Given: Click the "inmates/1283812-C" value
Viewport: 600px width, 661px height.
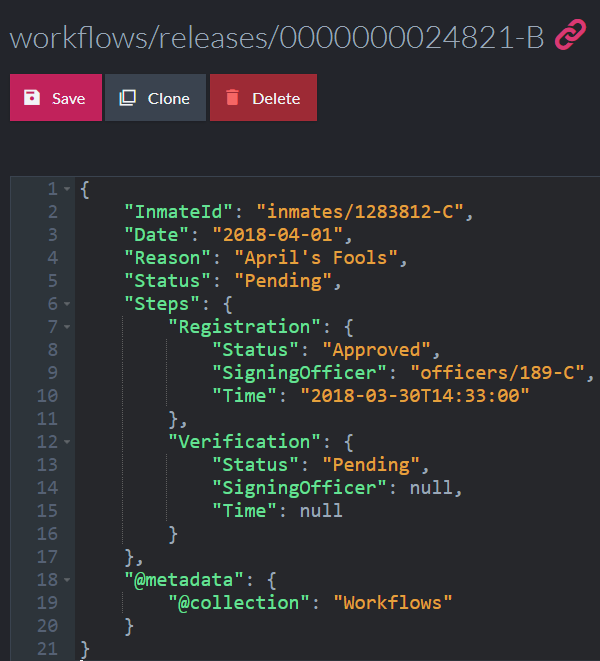Looking at the screenshot, I should 360,212.
